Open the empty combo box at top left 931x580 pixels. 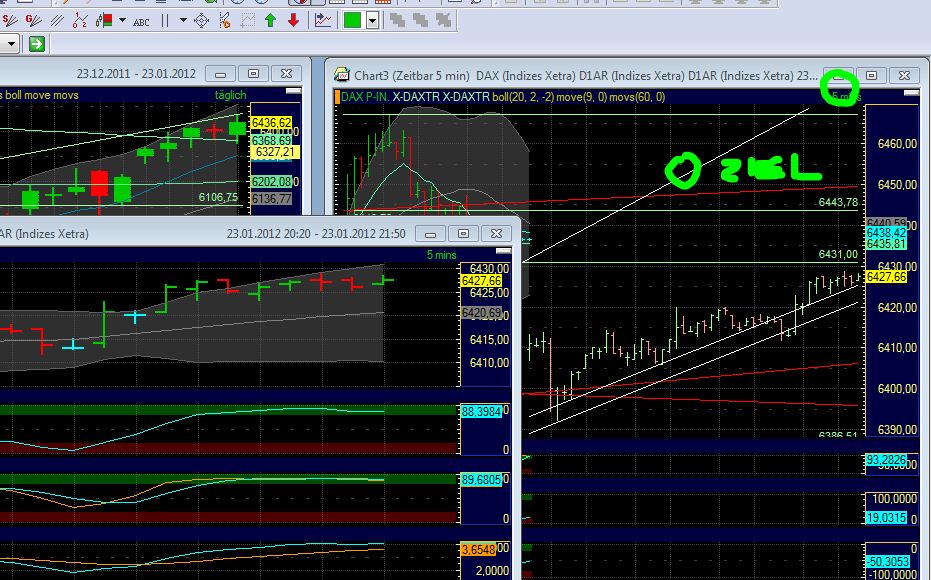[x=12, y=43]
